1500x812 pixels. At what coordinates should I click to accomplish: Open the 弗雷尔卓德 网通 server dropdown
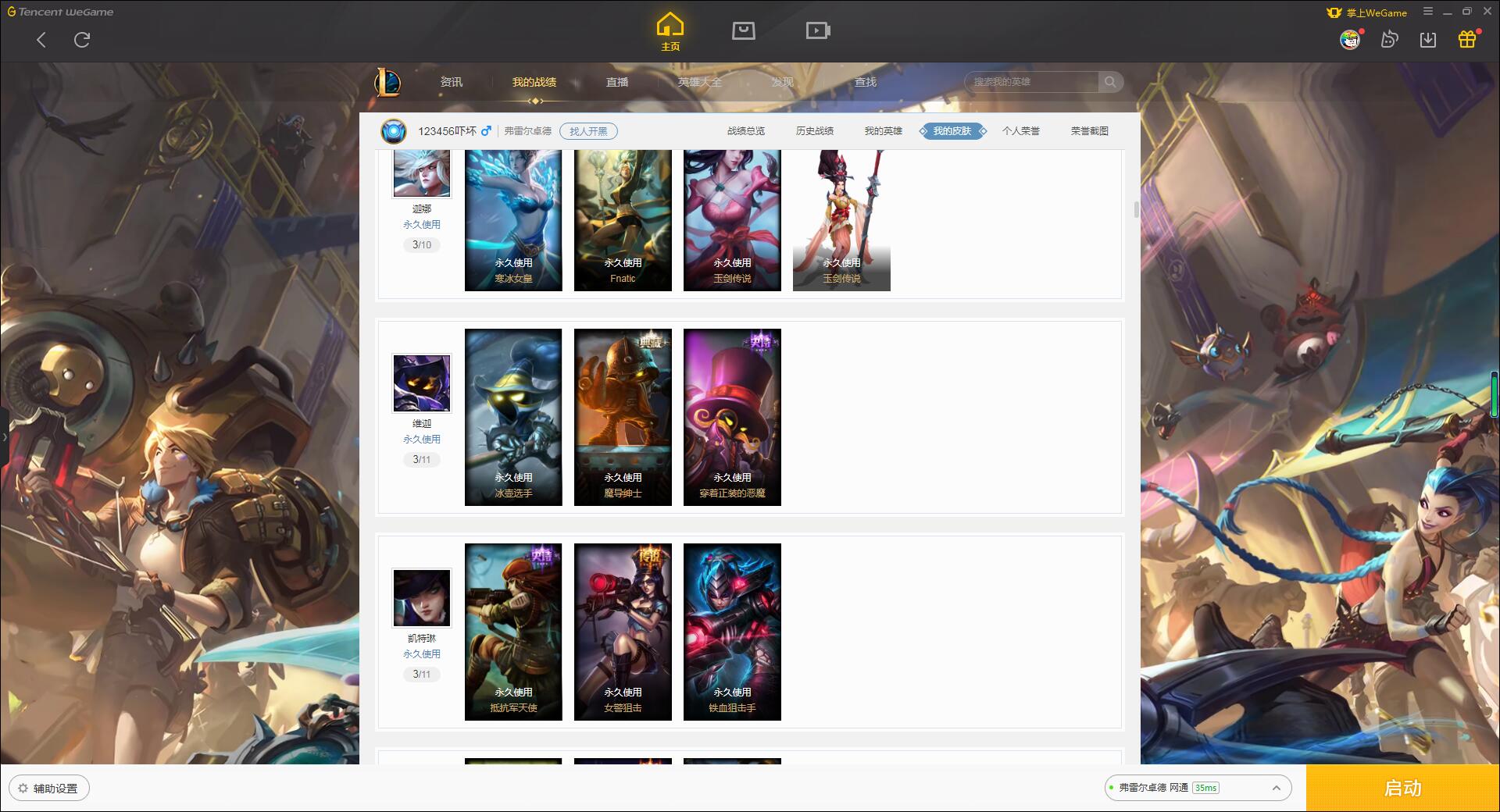pos(1198,788)
